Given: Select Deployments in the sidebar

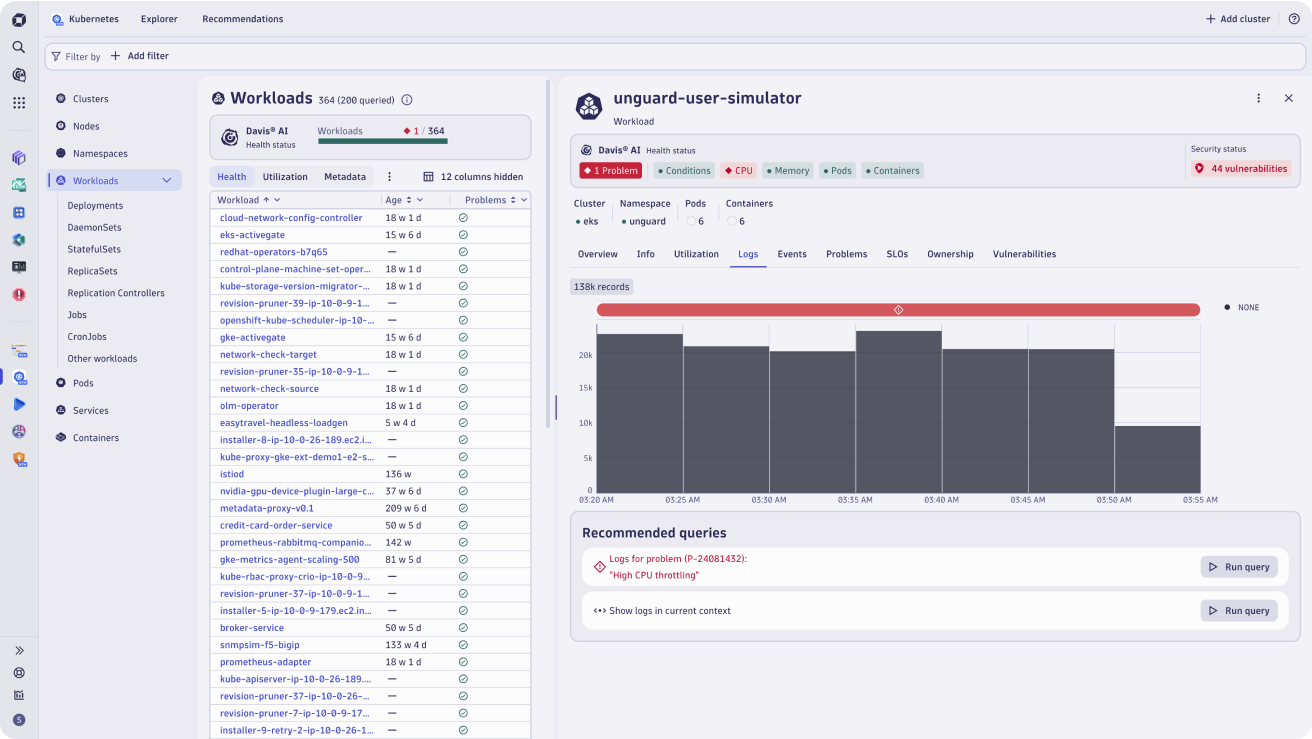Looking at the screenshot, I should point(95,205).
